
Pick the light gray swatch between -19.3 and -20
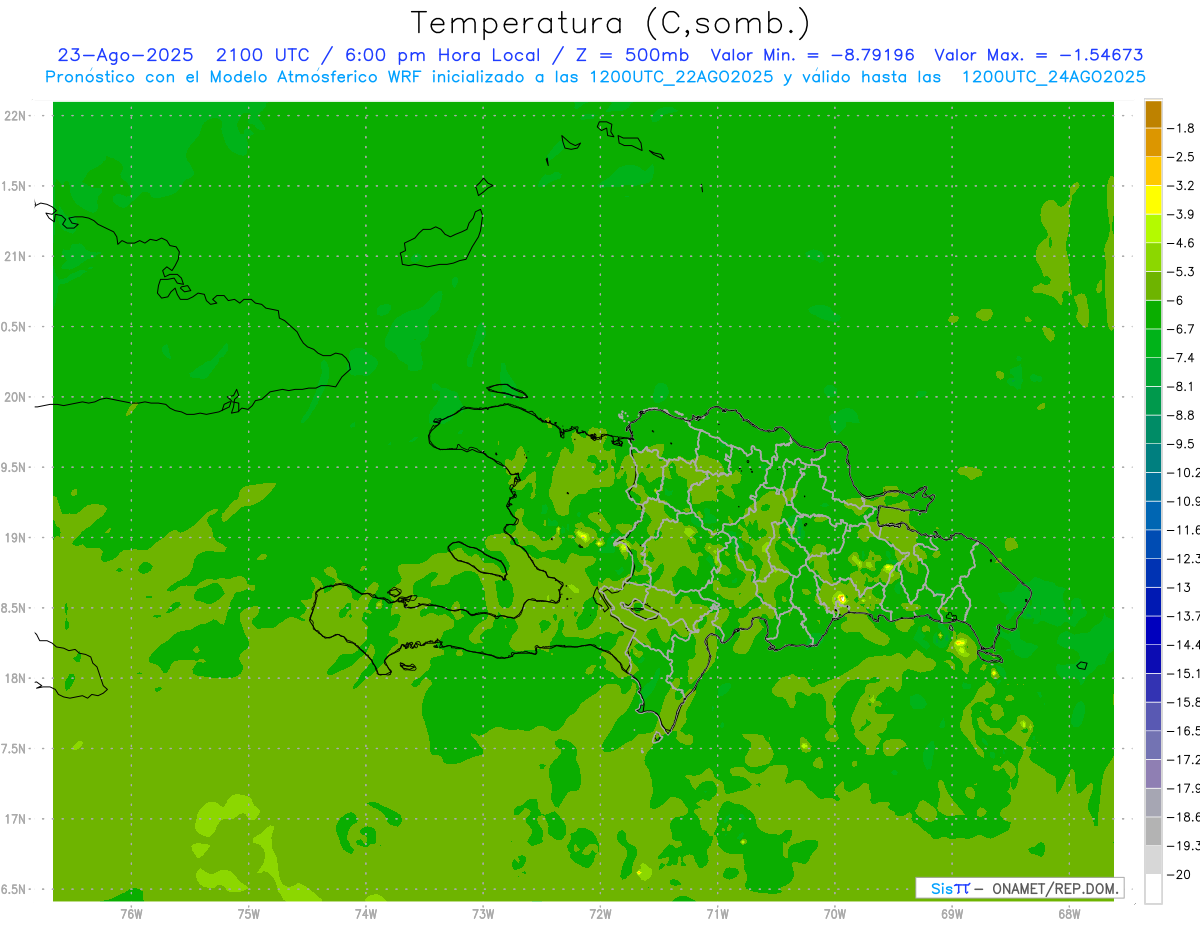tap(1153, 860)
